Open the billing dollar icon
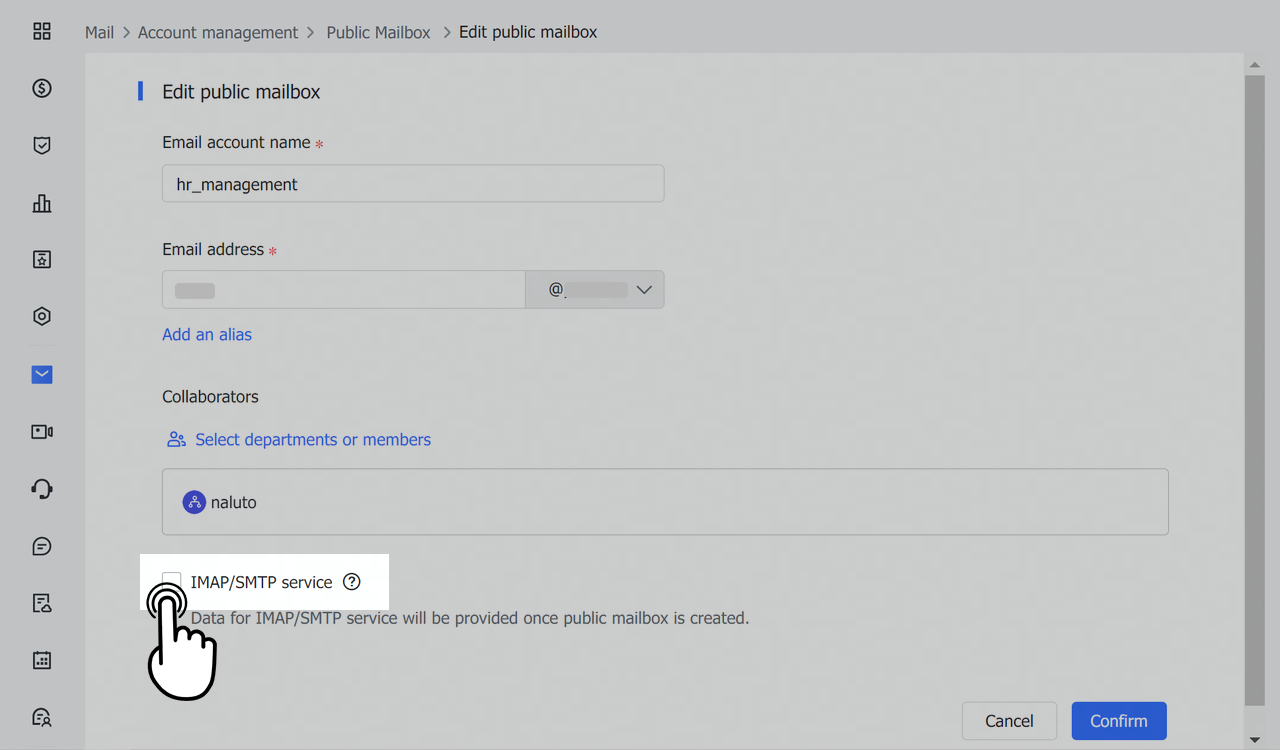Image resolution: width=1280 pixels, height=750 pixels. [41, 88]
